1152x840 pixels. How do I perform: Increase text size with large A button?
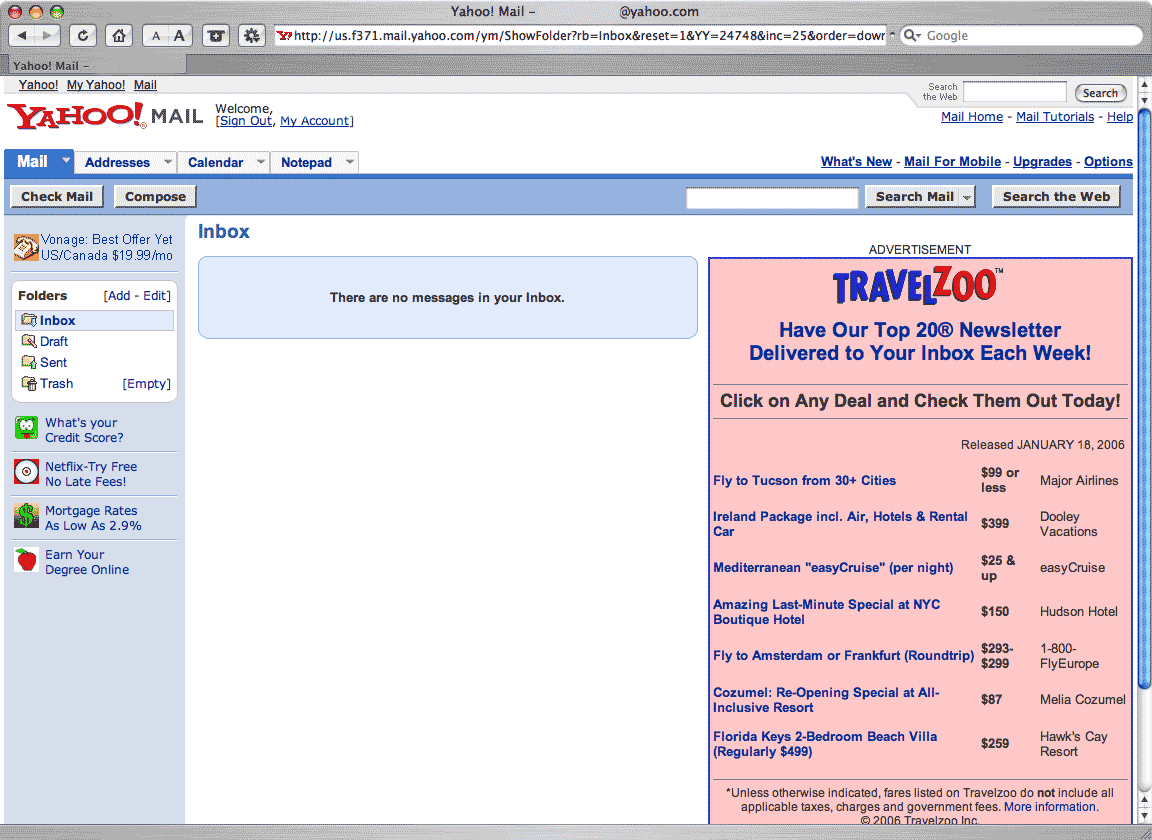pyautogui.click(x=179, y=35)
